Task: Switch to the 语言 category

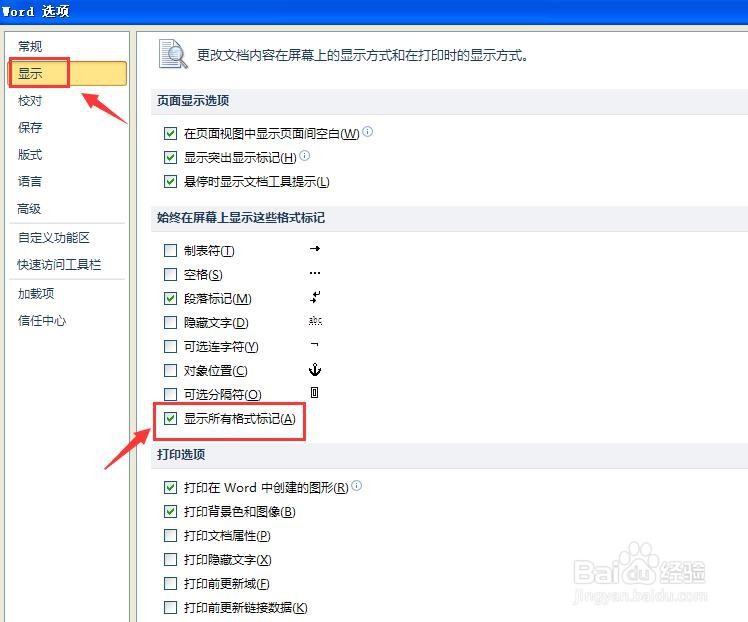Action: click(30, 181)
